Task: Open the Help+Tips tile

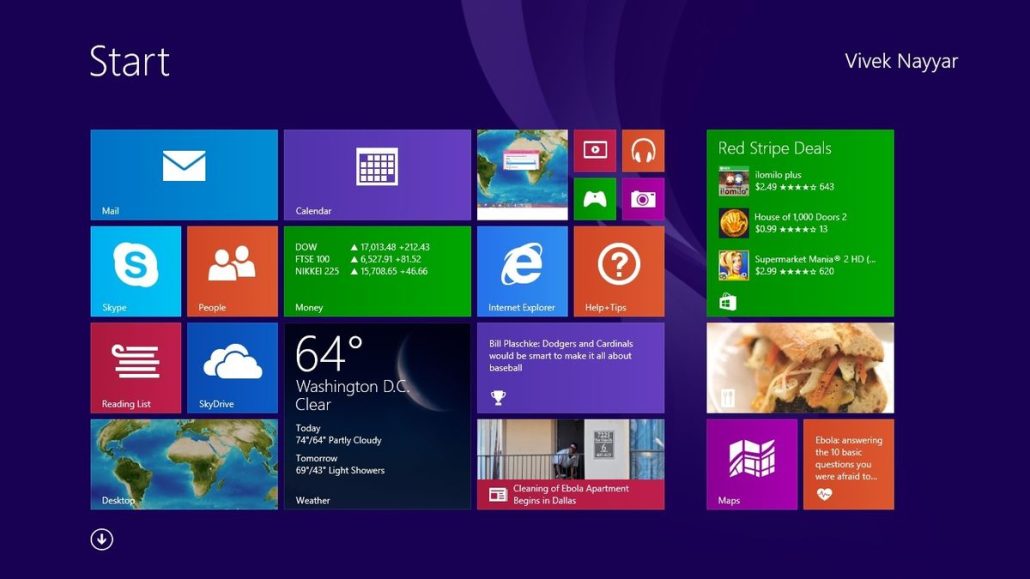Action: click(619, 271)
